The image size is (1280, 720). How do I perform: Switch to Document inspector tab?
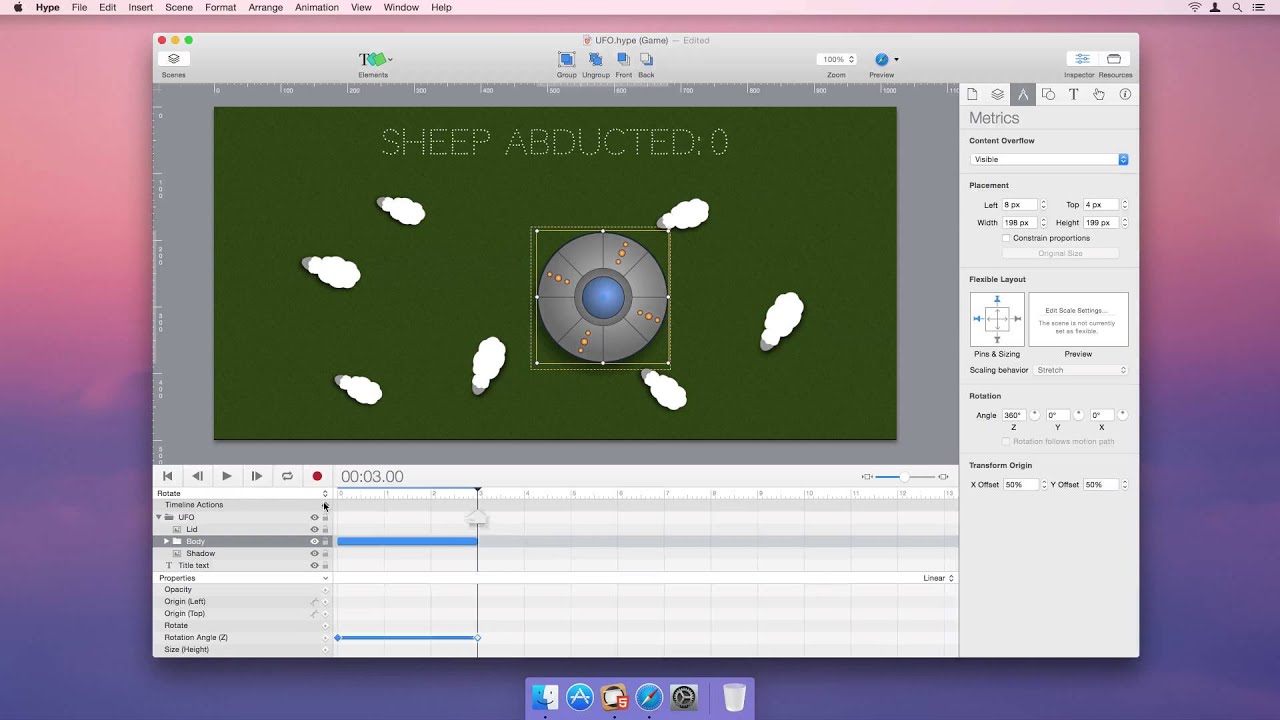972,94
